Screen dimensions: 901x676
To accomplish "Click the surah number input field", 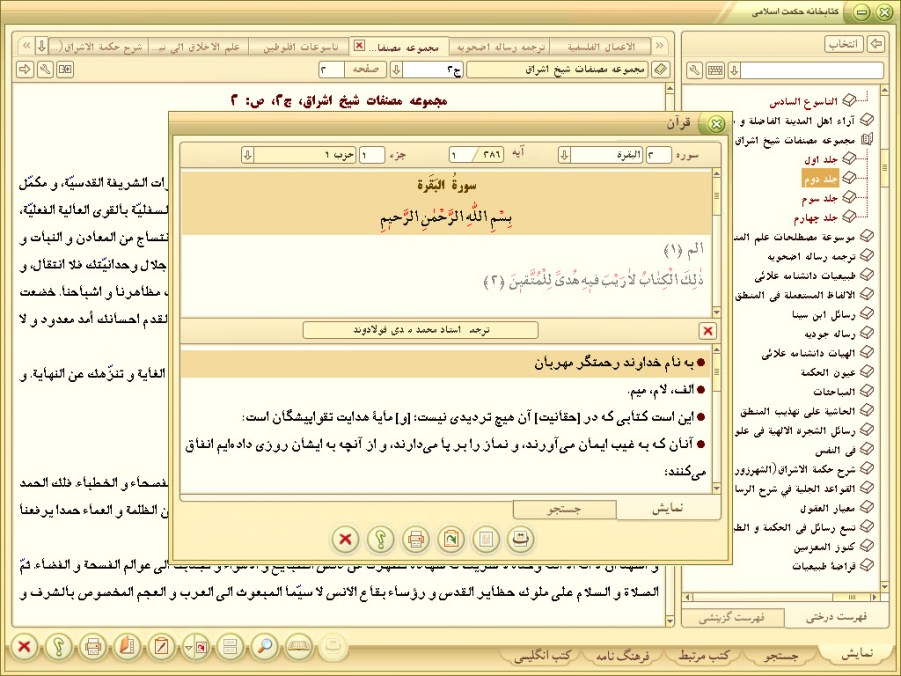I will tap(659, 155).
